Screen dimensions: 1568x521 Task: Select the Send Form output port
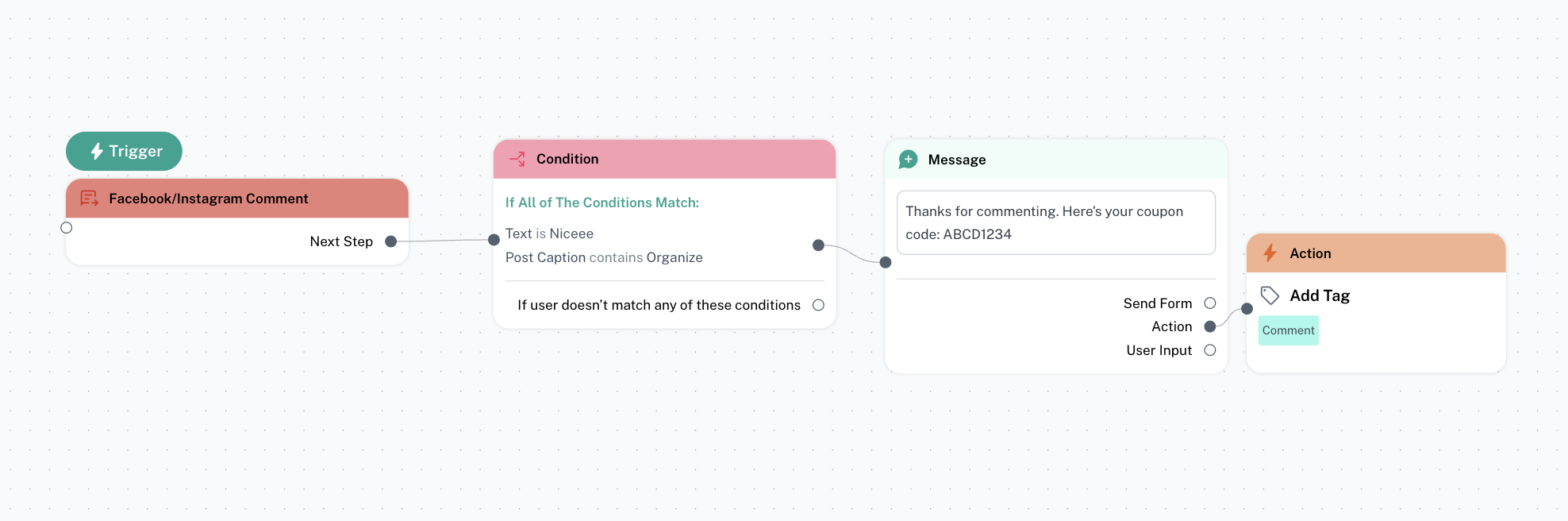point(1210,303)
